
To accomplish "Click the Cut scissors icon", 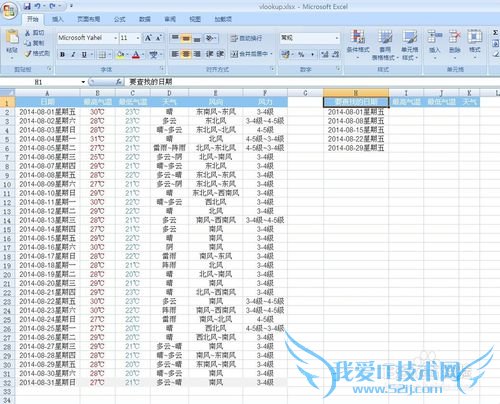I will coord(28,33).
